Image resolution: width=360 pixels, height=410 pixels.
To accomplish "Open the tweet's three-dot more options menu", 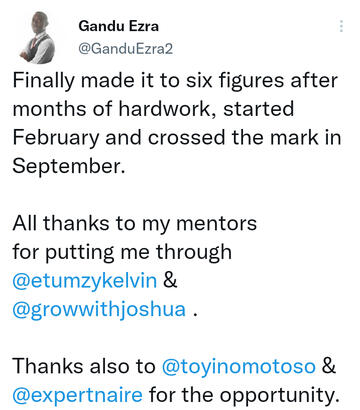I will tap(341, 26).
